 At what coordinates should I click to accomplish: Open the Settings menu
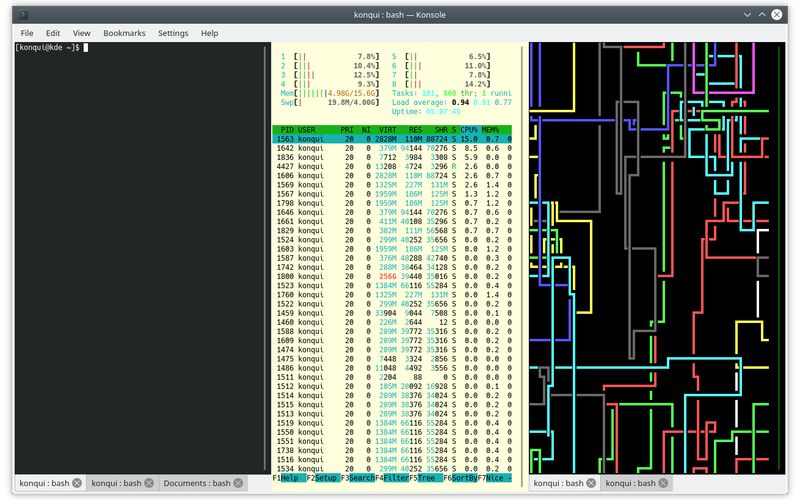pyautogui.click(x=173, y=33)
